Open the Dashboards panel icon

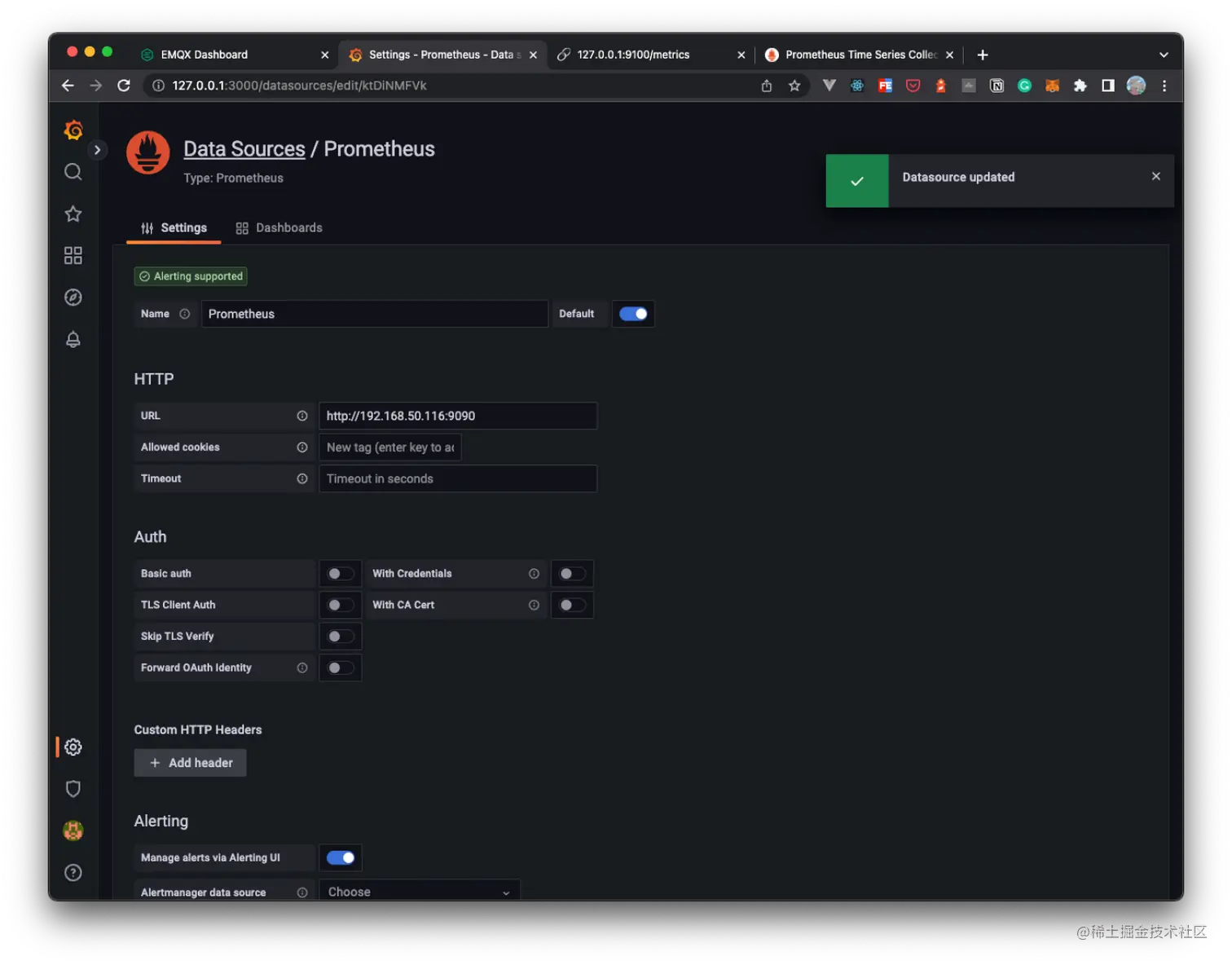tap(73, 255)
